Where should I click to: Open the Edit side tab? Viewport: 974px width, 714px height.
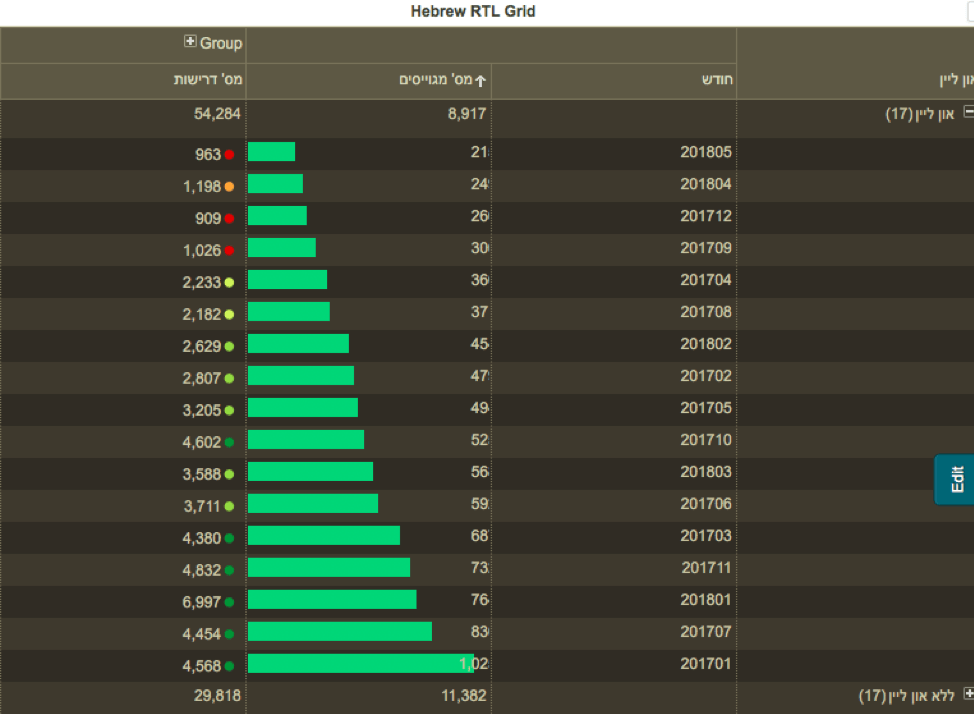coord(955,479)
